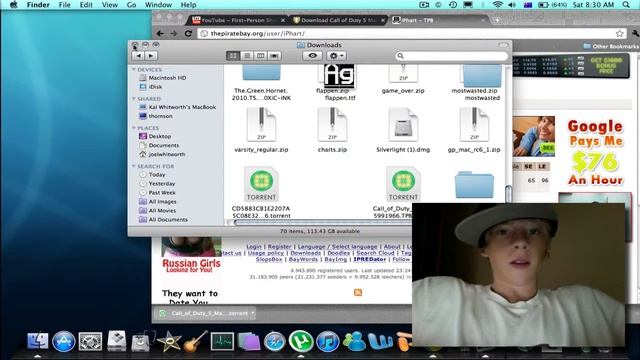
Task: Open volume control in menu bar
Action: click(512, 5)
